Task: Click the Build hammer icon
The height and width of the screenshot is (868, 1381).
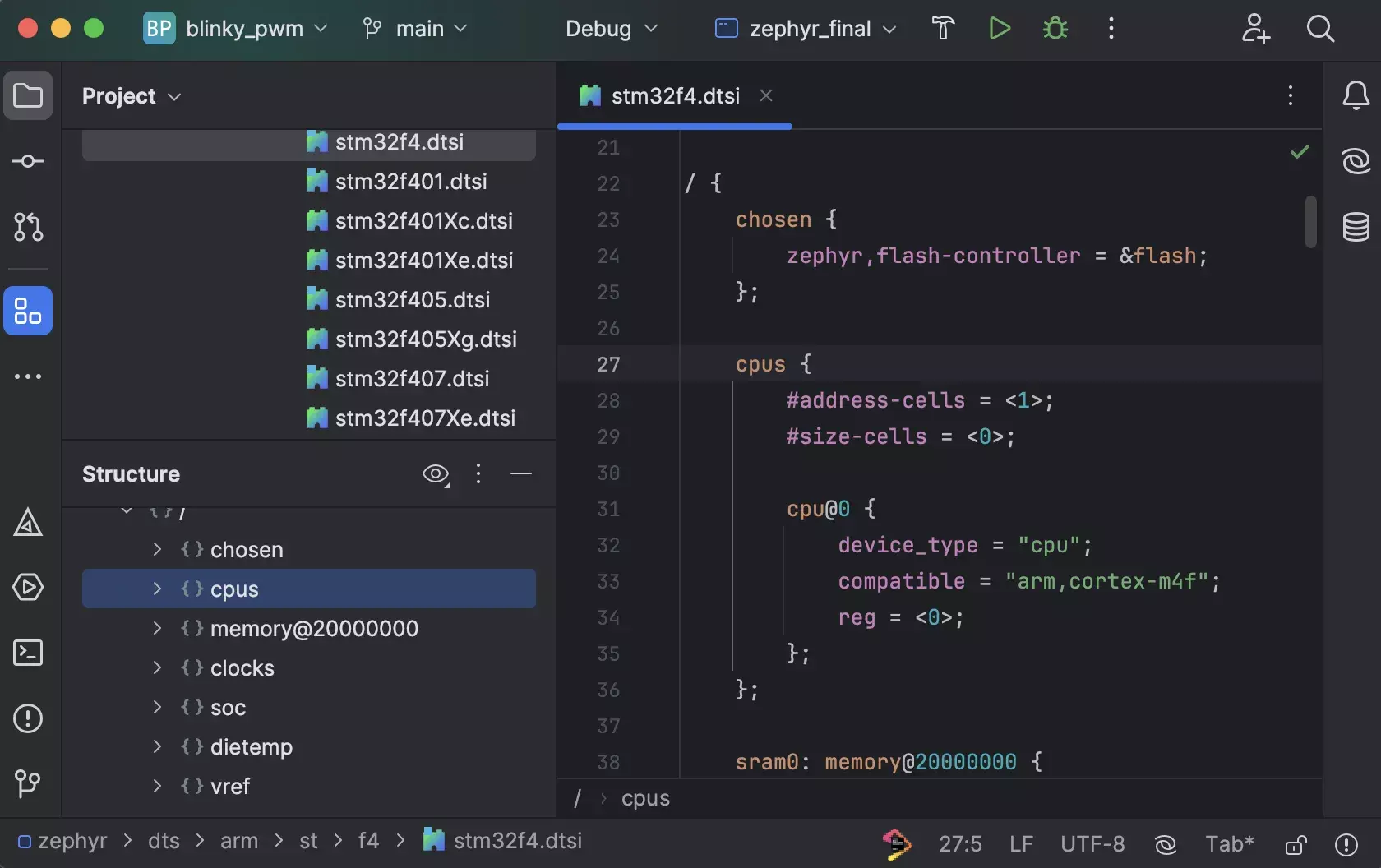Action: tap(943, 29)
